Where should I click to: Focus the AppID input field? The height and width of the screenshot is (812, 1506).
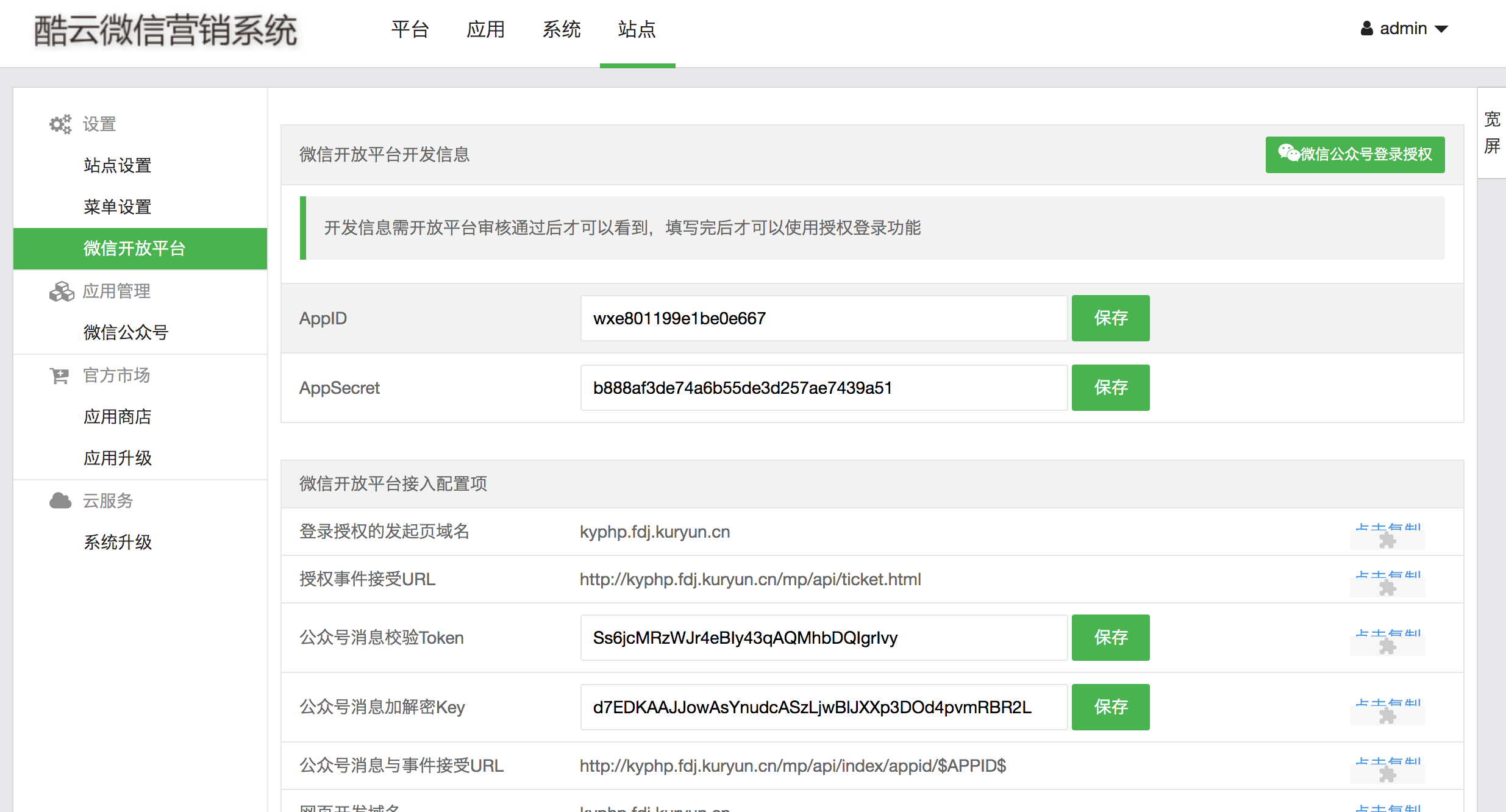tap(824, 318)
